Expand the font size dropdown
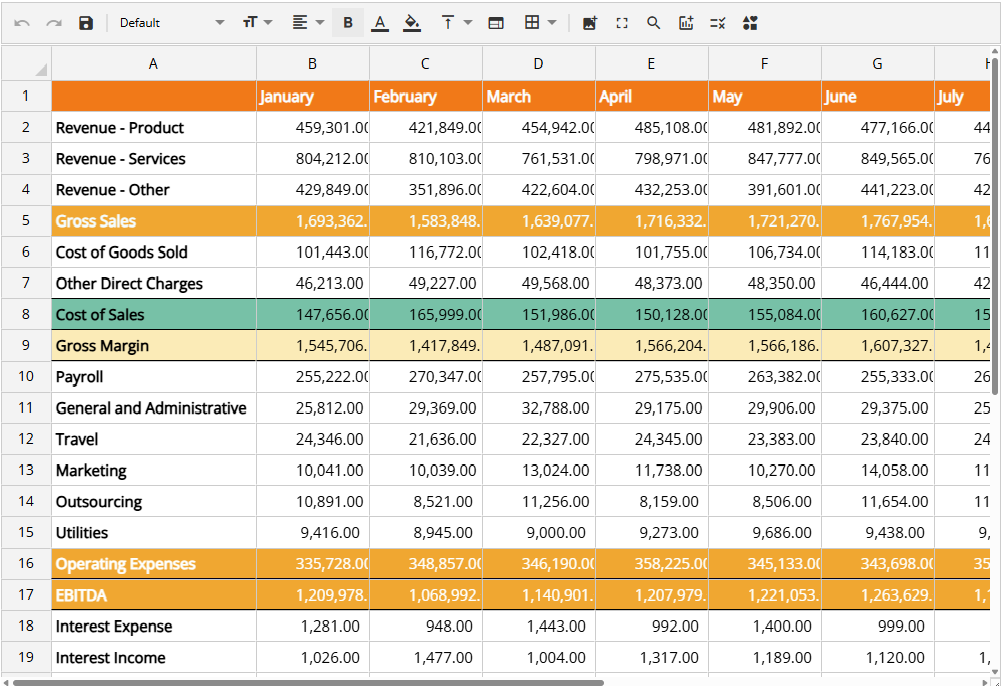The image size is (1005, 686). pos(257,23)
